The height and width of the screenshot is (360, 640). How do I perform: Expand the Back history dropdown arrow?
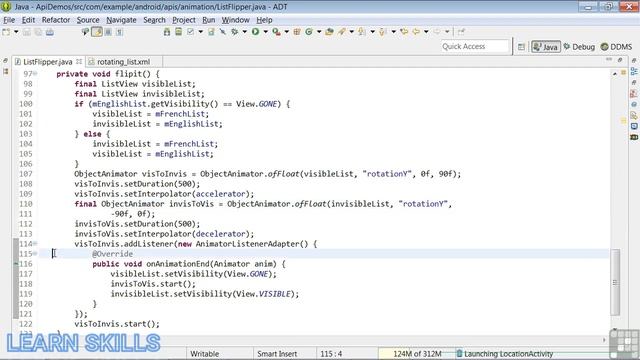pyautogui.click(x=426, y=32)
